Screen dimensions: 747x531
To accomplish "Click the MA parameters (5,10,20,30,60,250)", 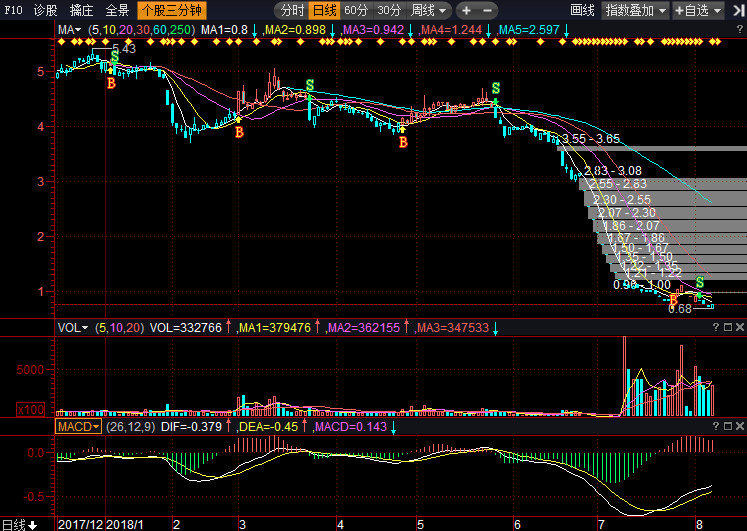I will click(141, 30).
